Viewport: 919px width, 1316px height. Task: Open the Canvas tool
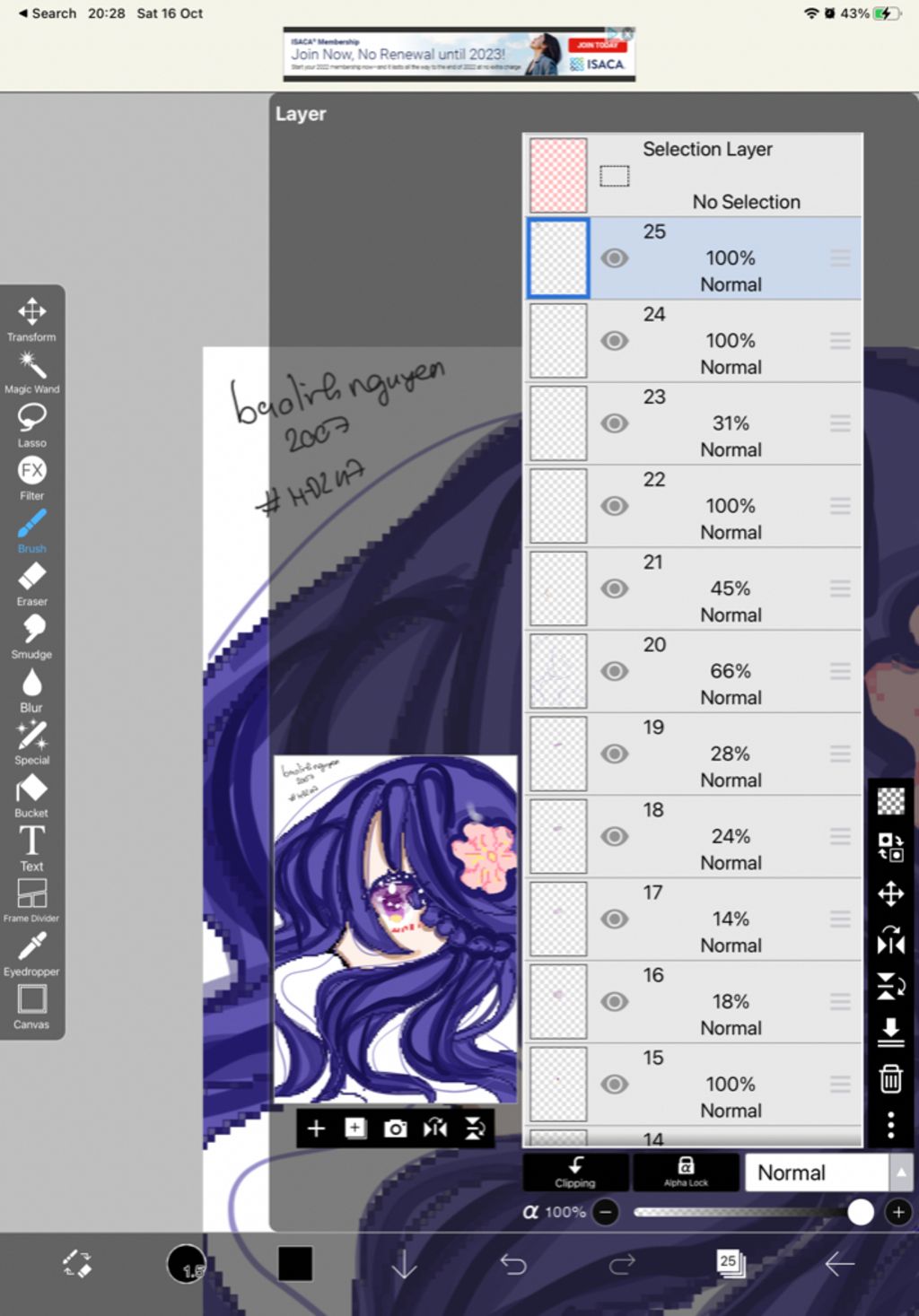pos(31,1007)
